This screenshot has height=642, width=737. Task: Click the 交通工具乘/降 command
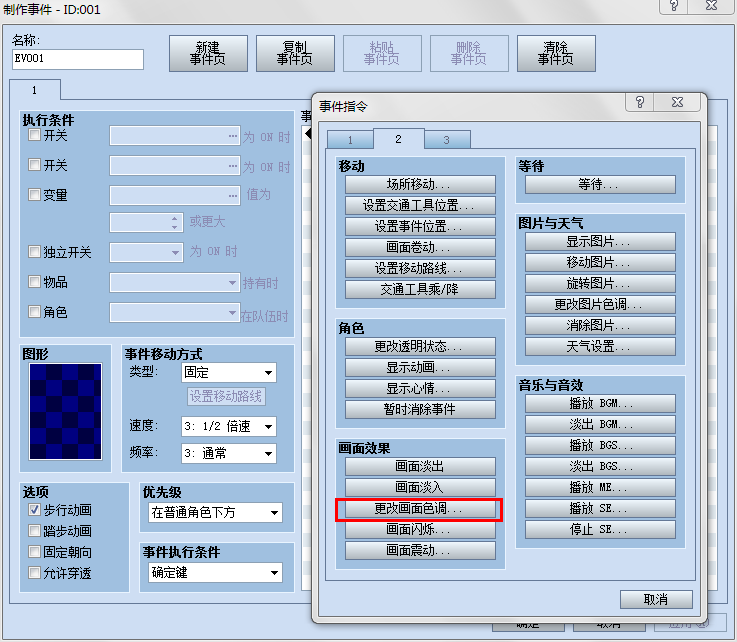coord(420,289)
